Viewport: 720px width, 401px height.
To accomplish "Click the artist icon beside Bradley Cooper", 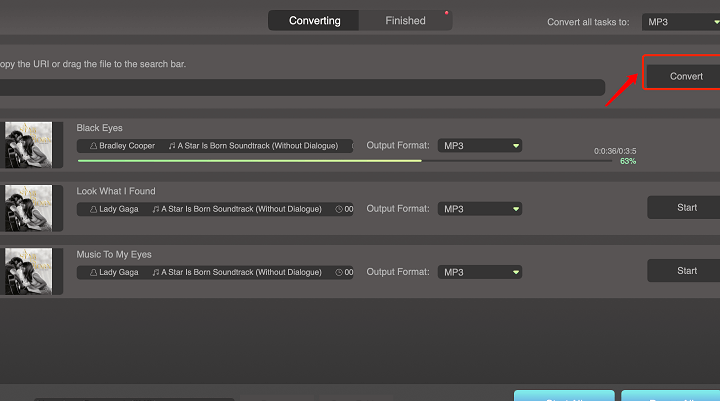I will [x=94, y=146].
